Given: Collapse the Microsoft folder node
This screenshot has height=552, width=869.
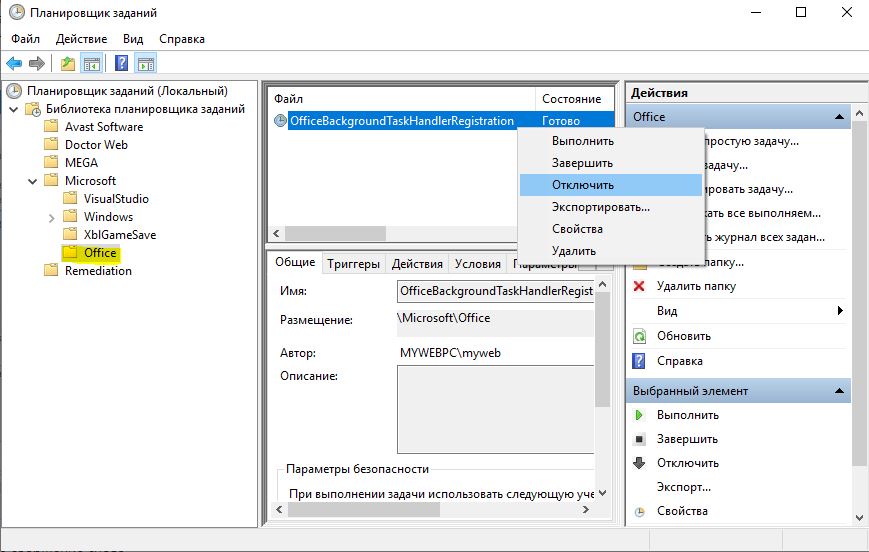Looking at the screenshot, I should pos(33,181).
